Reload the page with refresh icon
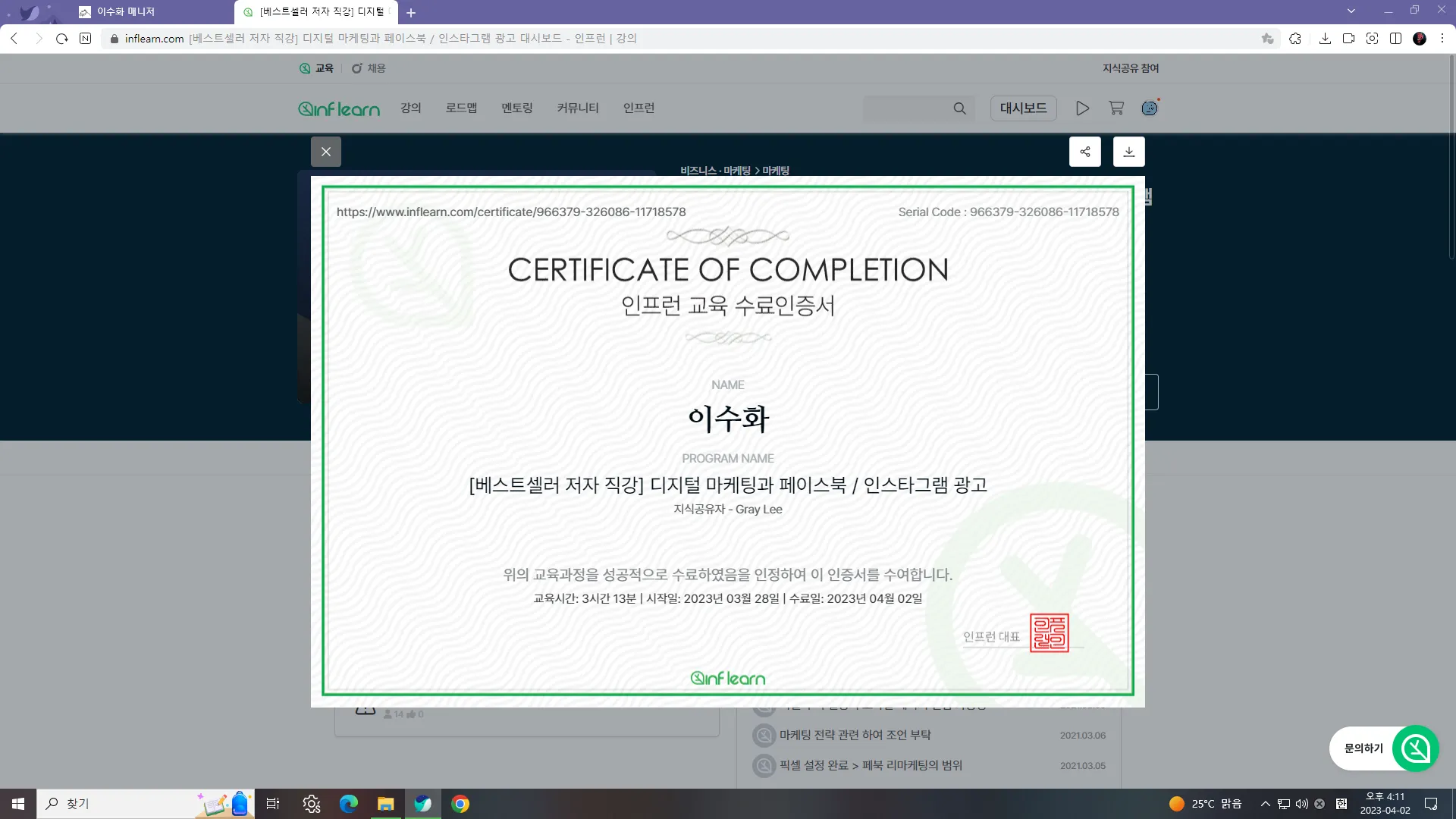Image resolution: width=1456 pixels, height=819 pixels. point(62,39)
